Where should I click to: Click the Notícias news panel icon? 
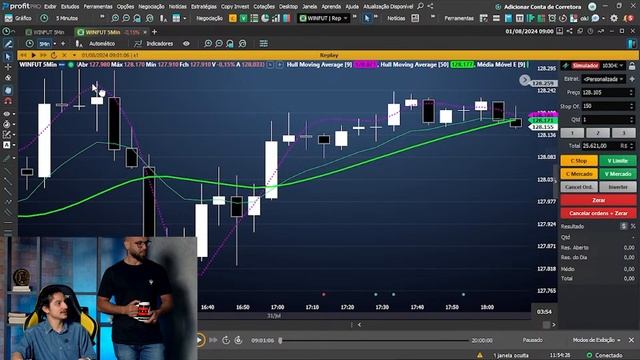(x=415, y=18)
